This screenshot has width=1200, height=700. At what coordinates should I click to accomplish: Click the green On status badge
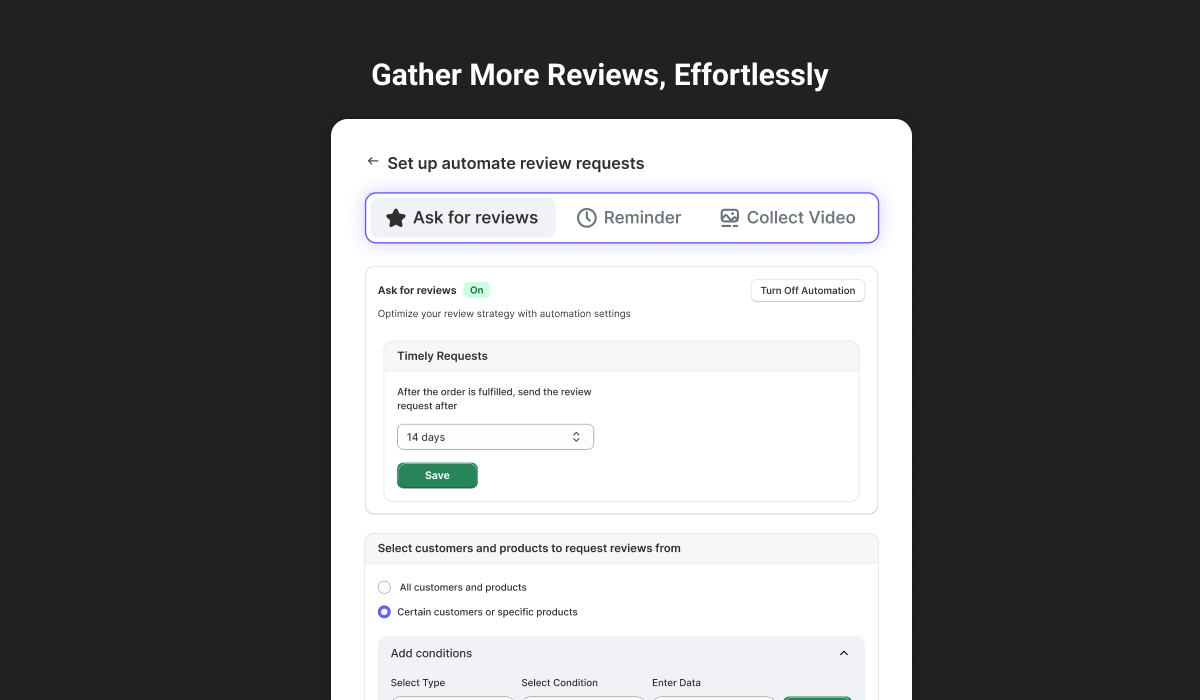point(477,291)
